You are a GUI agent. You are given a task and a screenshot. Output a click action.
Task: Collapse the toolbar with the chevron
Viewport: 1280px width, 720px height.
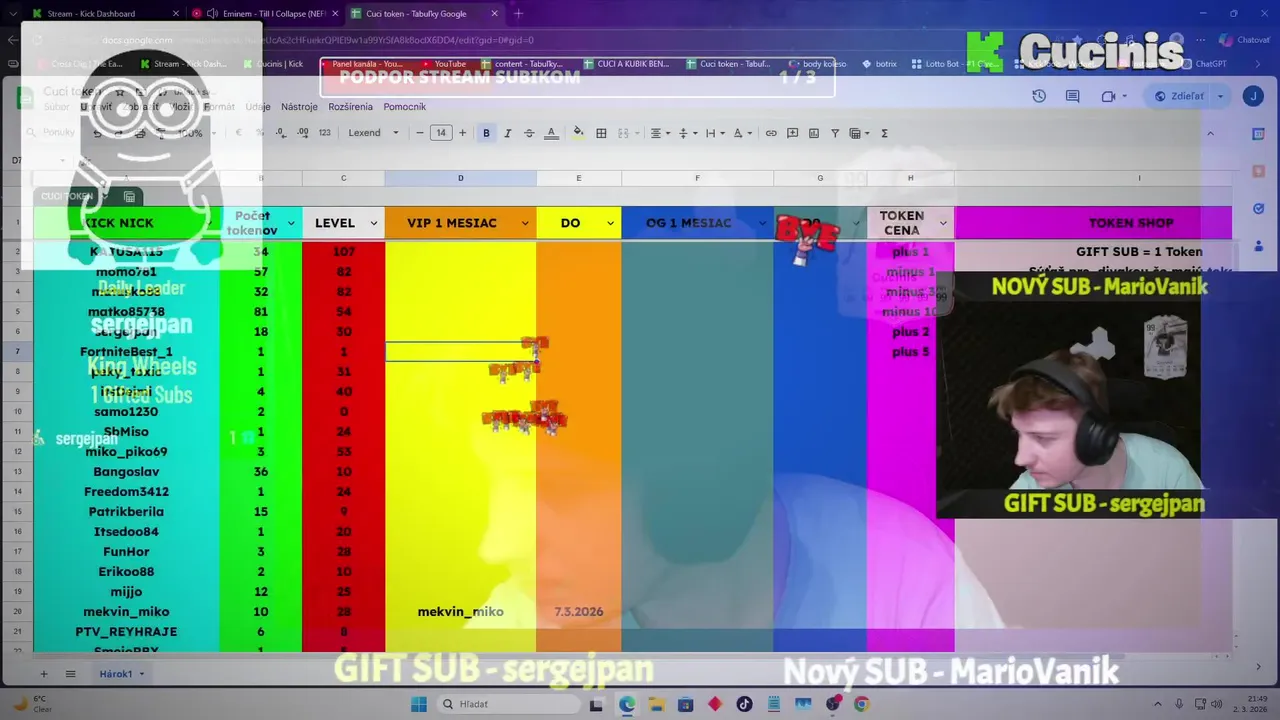tap(1210, 133)
